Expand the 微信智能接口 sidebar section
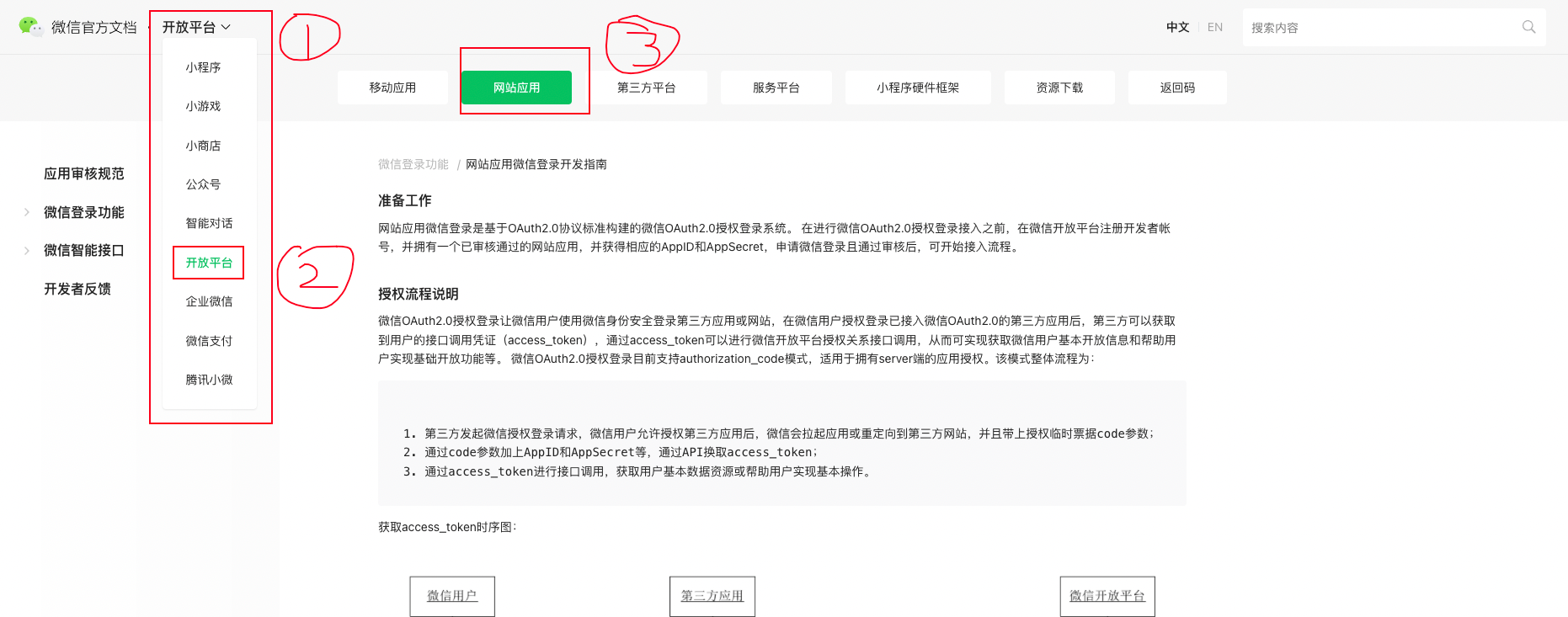The image size is (1568, 617). (x=83, y=250)
